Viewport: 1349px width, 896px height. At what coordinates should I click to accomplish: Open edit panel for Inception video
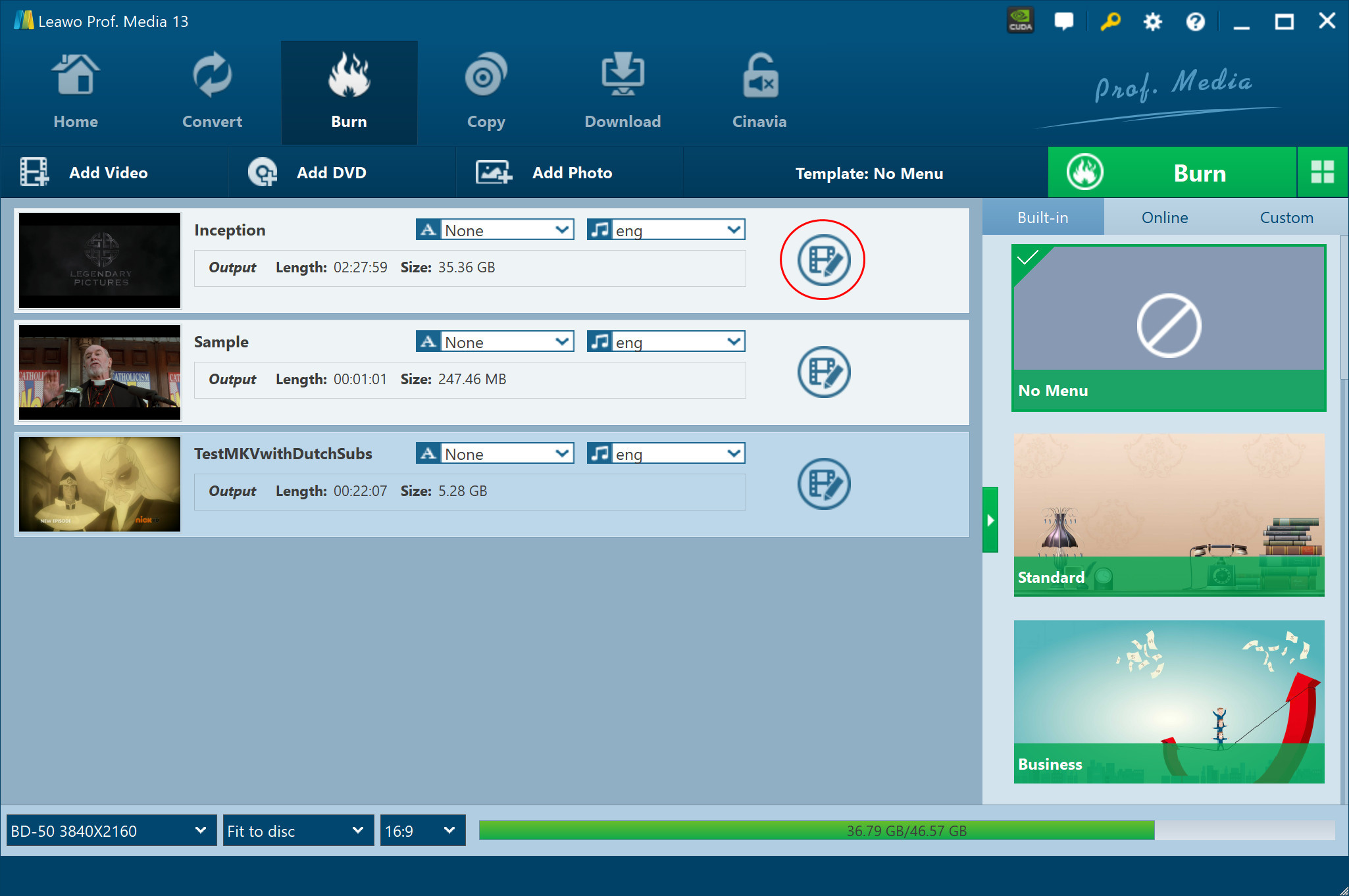[823, 260]
